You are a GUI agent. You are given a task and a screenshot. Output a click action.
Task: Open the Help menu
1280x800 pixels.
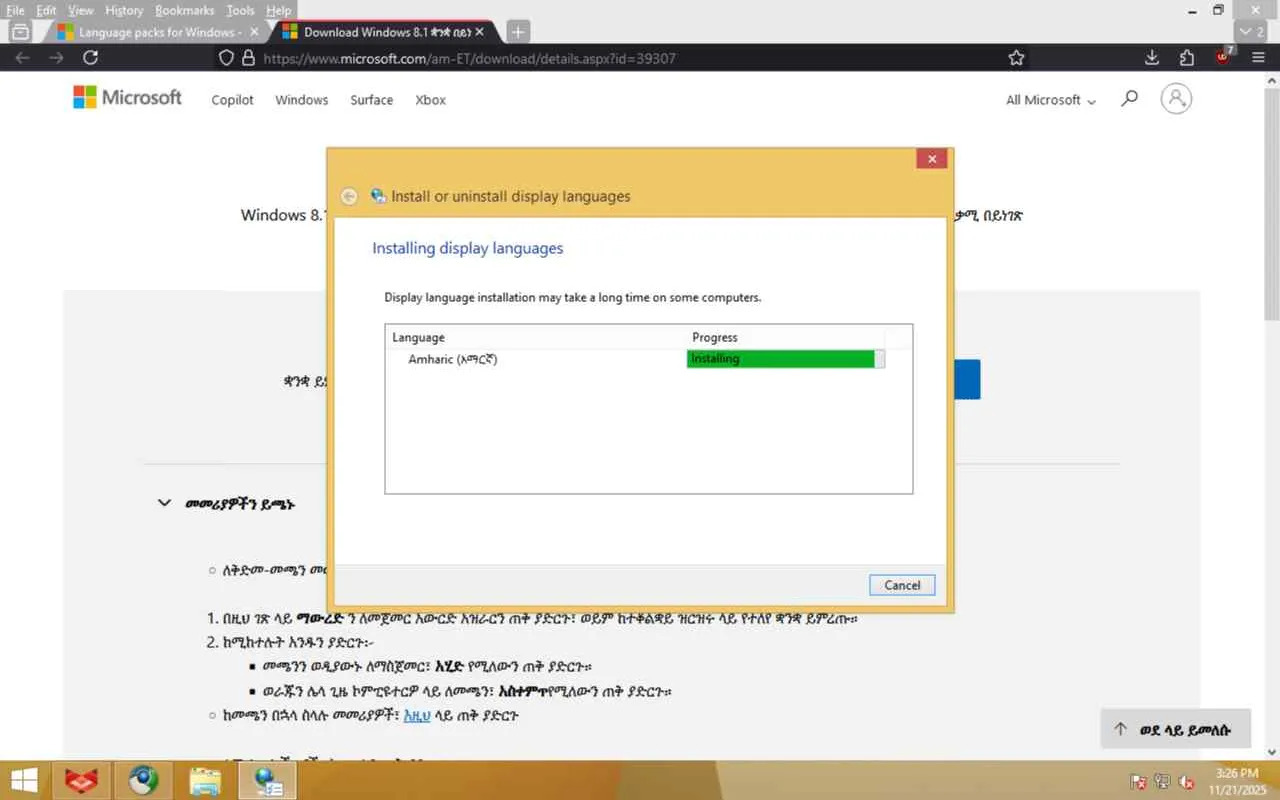tap(278, 10)
